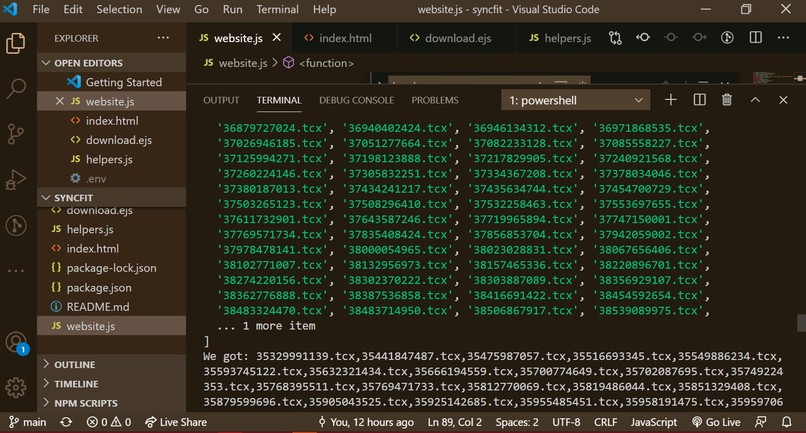Create a new terminal with plus icon

coord(670,100)
